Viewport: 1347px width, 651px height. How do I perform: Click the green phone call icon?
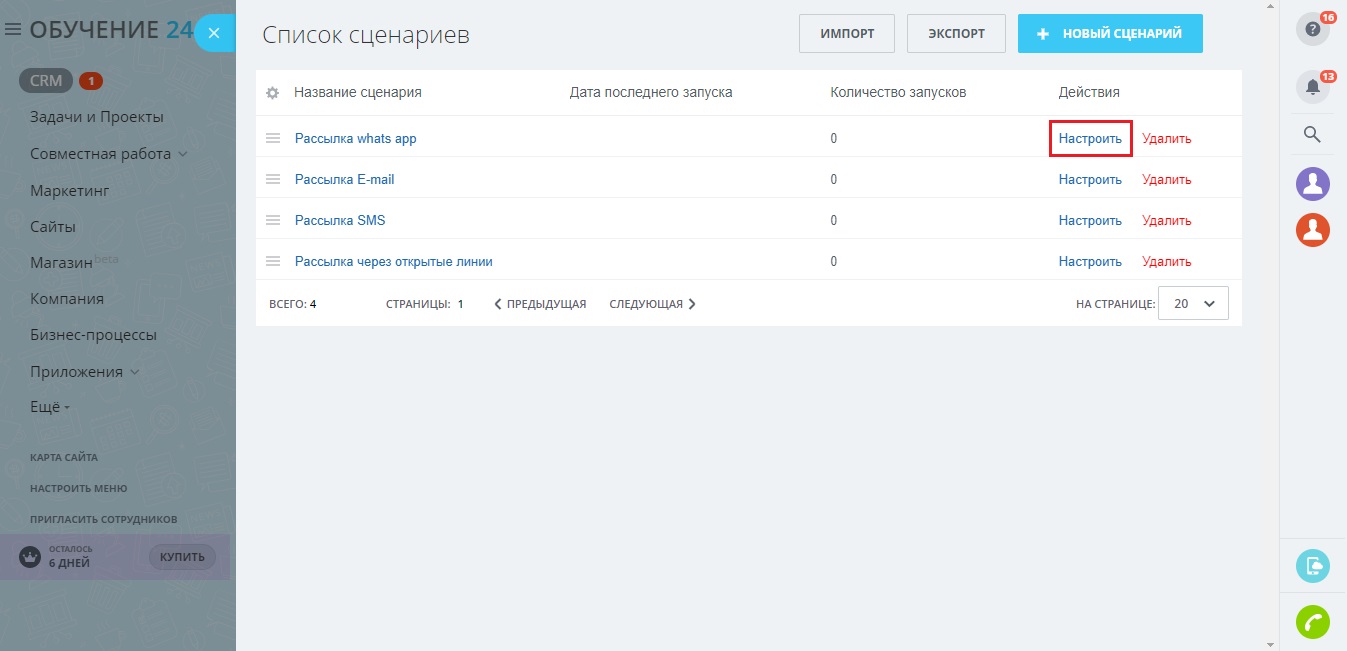tap(1312, 622)
